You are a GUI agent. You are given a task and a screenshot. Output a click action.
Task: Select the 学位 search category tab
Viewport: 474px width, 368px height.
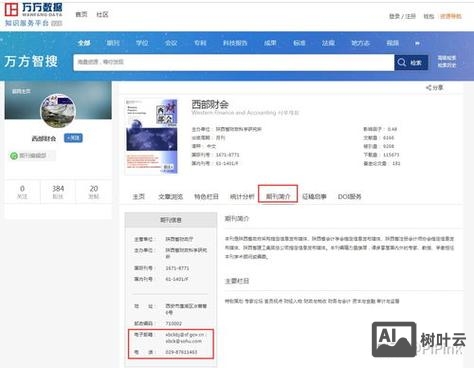(142, 43)
